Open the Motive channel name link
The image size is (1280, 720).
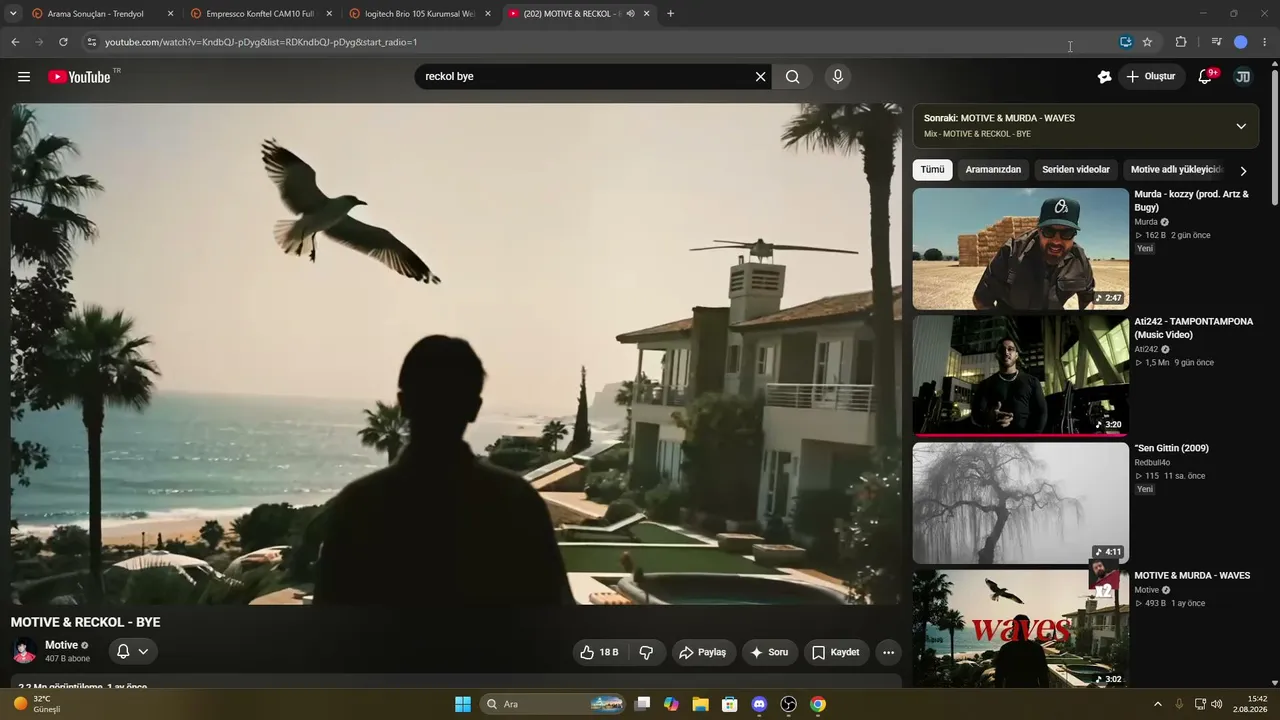[61, 645]
